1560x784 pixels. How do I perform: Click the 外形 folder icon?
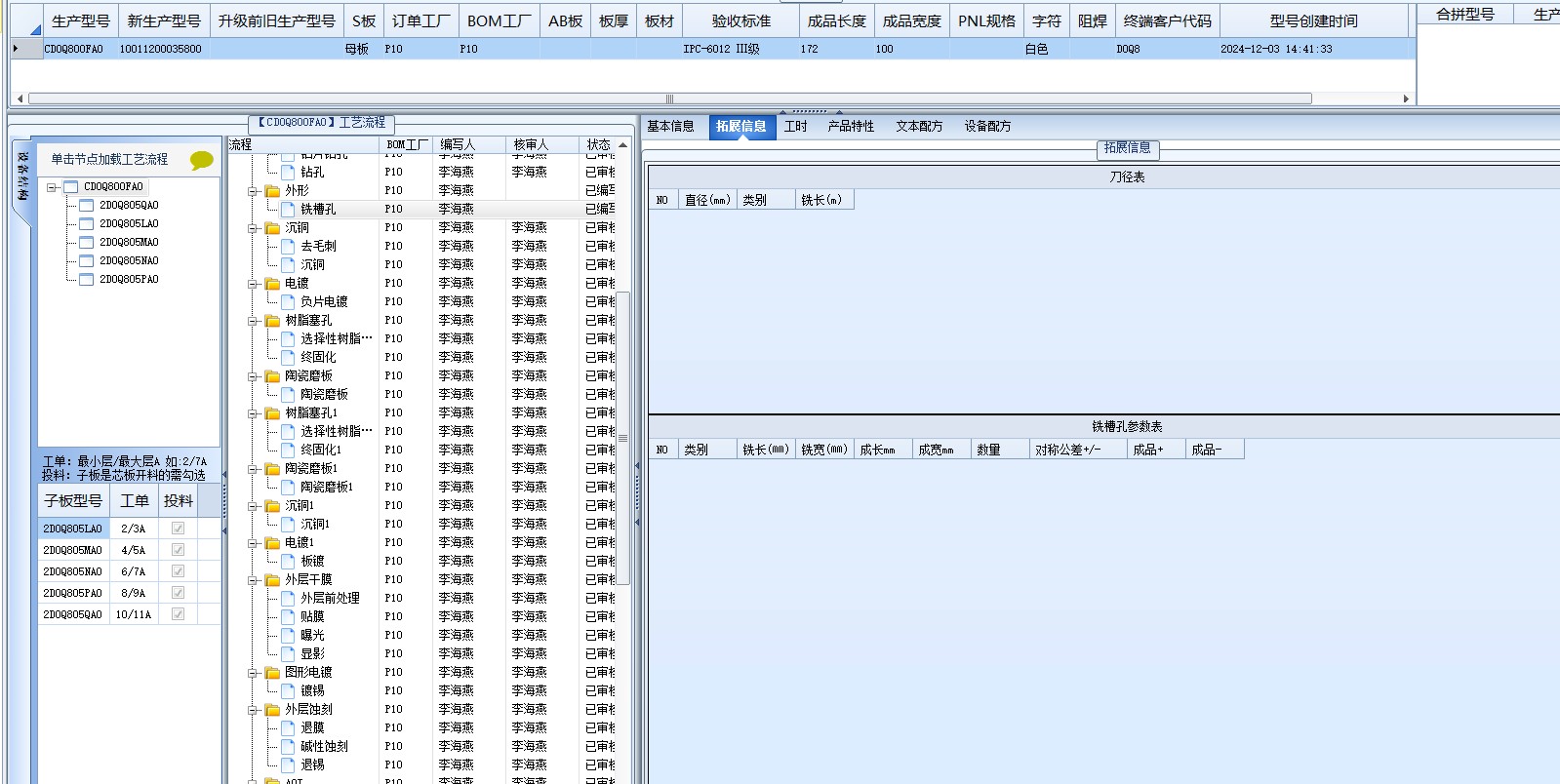coord(272,190)
